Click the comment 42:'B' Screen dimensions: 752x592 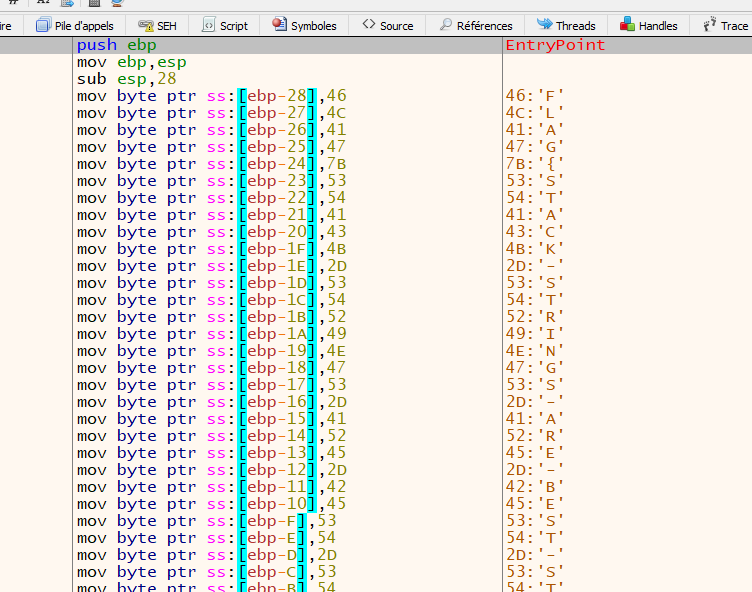534,487
